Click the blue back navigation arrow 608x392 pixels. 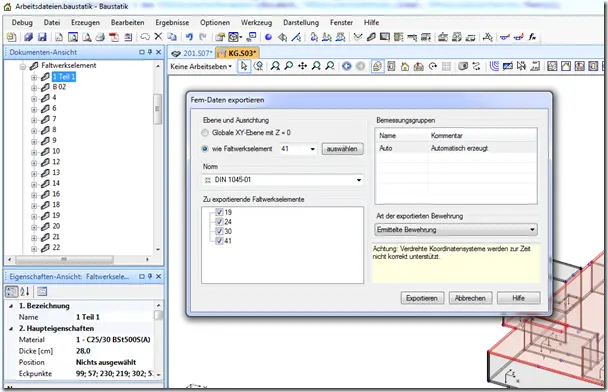point(347,66)
